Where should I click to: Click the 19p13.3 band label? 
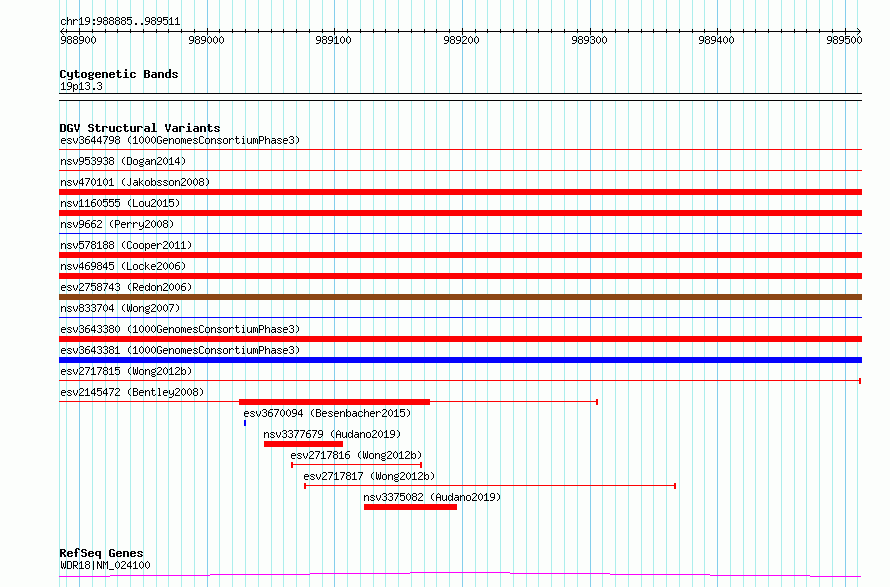(81, 86)
